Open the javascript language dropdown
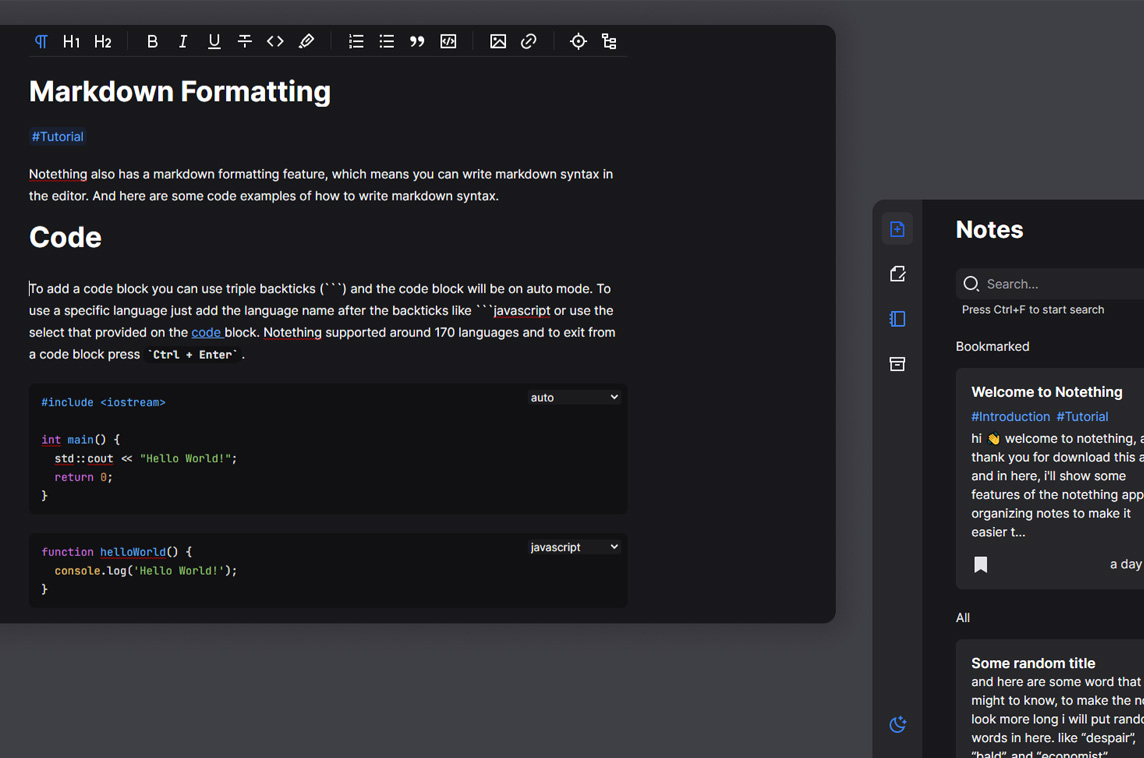The width and height of the screenshot is (1144, 758). pos(573,547)
